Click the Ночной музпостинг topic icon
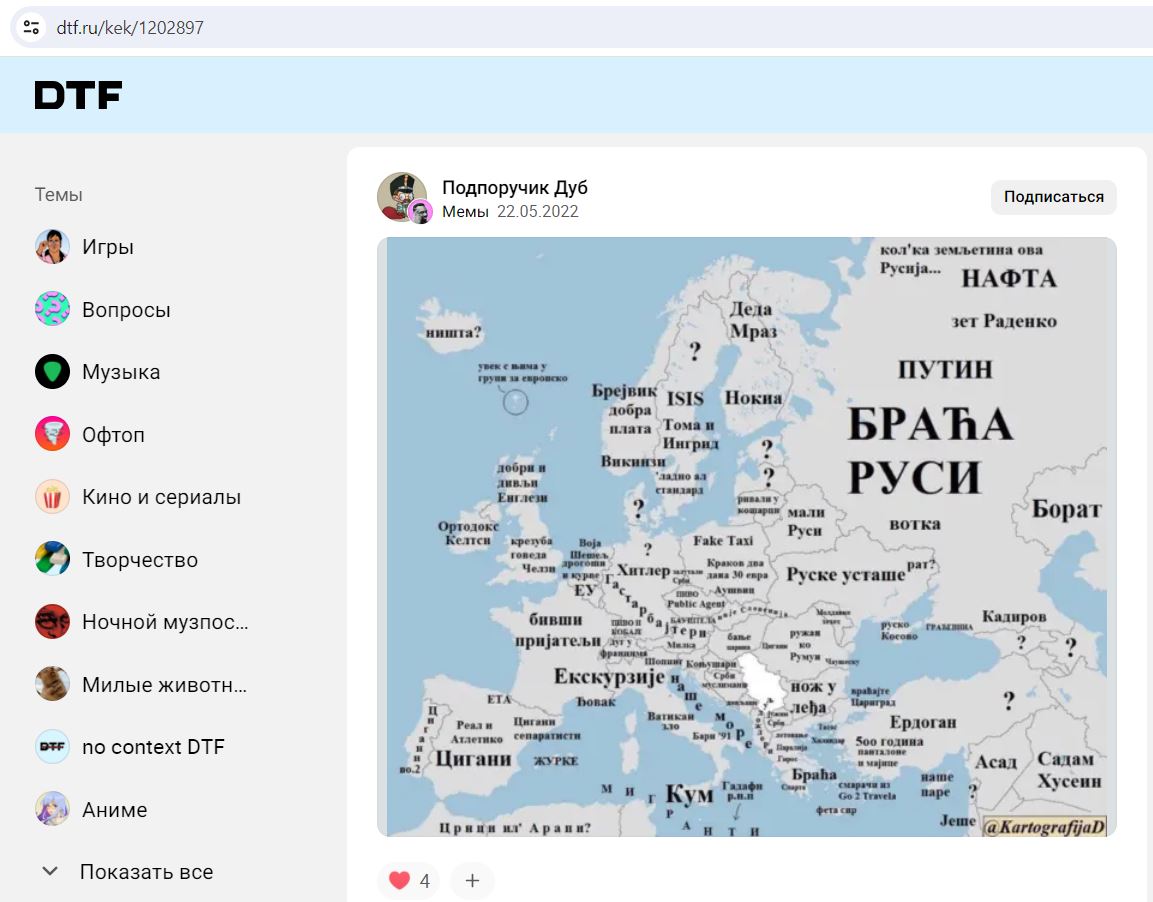This screenshot has height=902, width=1153. 52,621
